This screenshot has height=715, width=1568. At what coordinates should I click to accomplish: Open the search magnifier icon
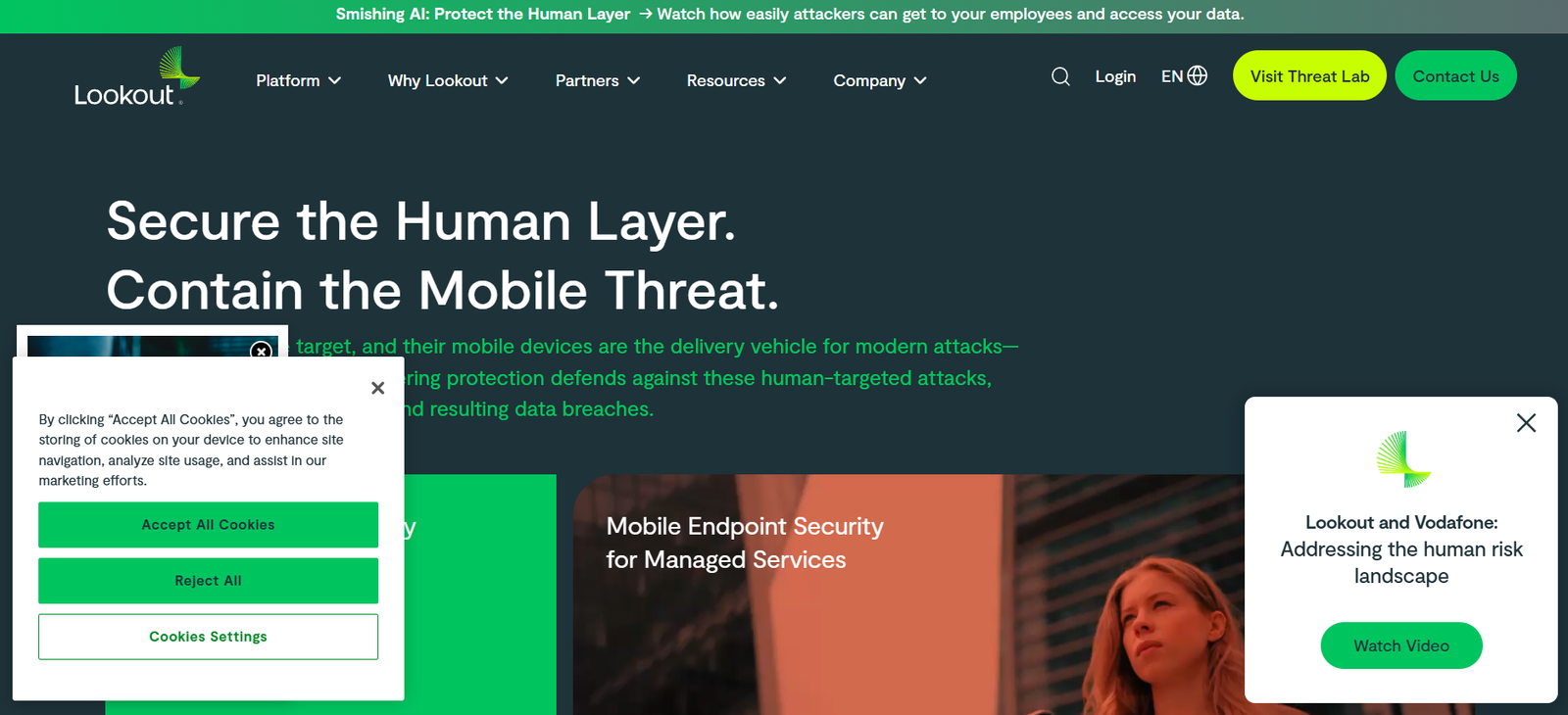[x=1060, y=76]
